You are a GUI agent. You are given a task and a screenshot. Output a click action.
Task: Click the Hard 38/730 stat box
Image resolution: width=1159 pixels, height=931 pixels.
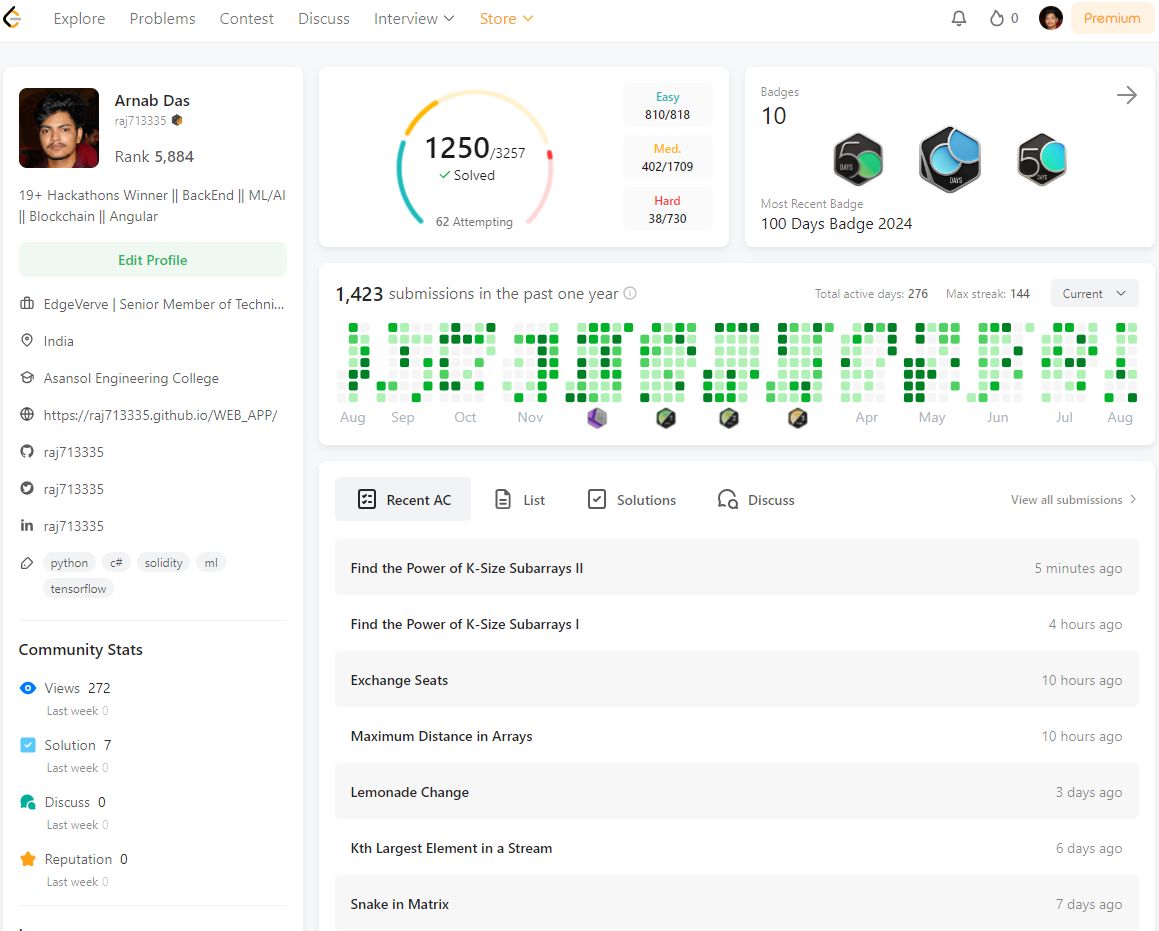click(x=667, y=209)
